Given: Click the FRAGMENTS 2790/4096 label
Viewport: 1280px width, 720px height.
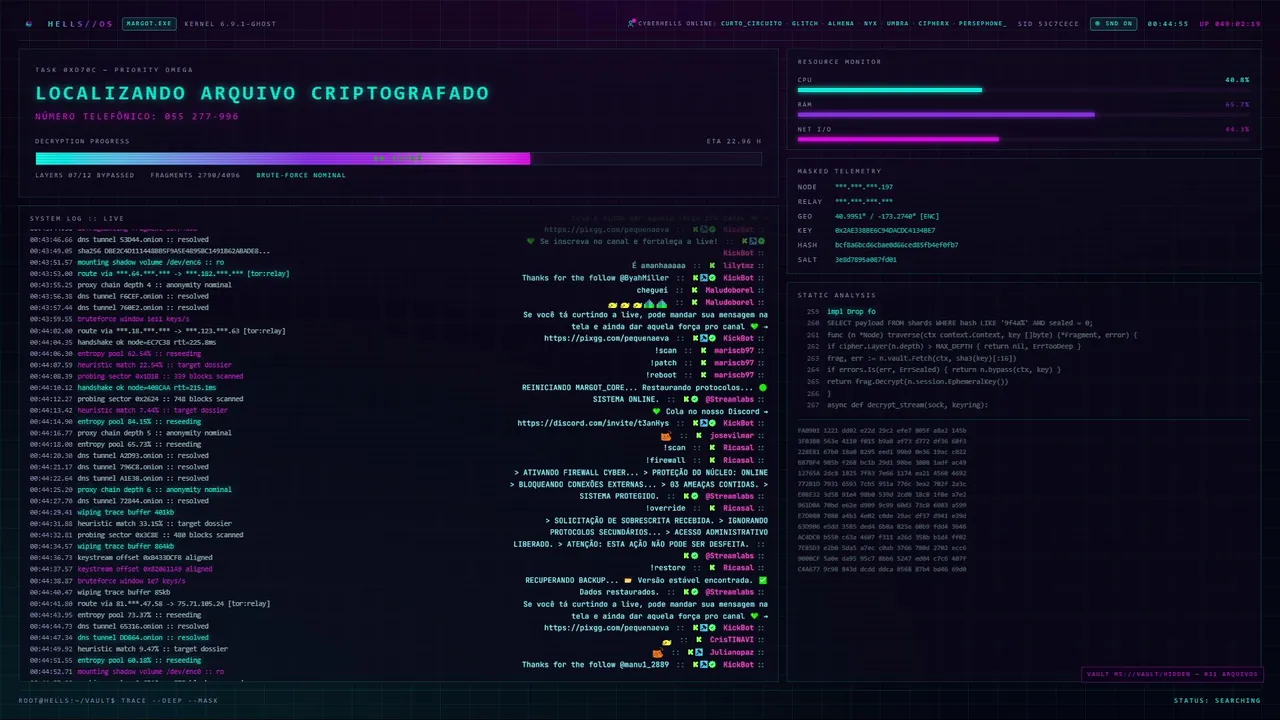Looking at the screenshot, I should click(195, 175).
